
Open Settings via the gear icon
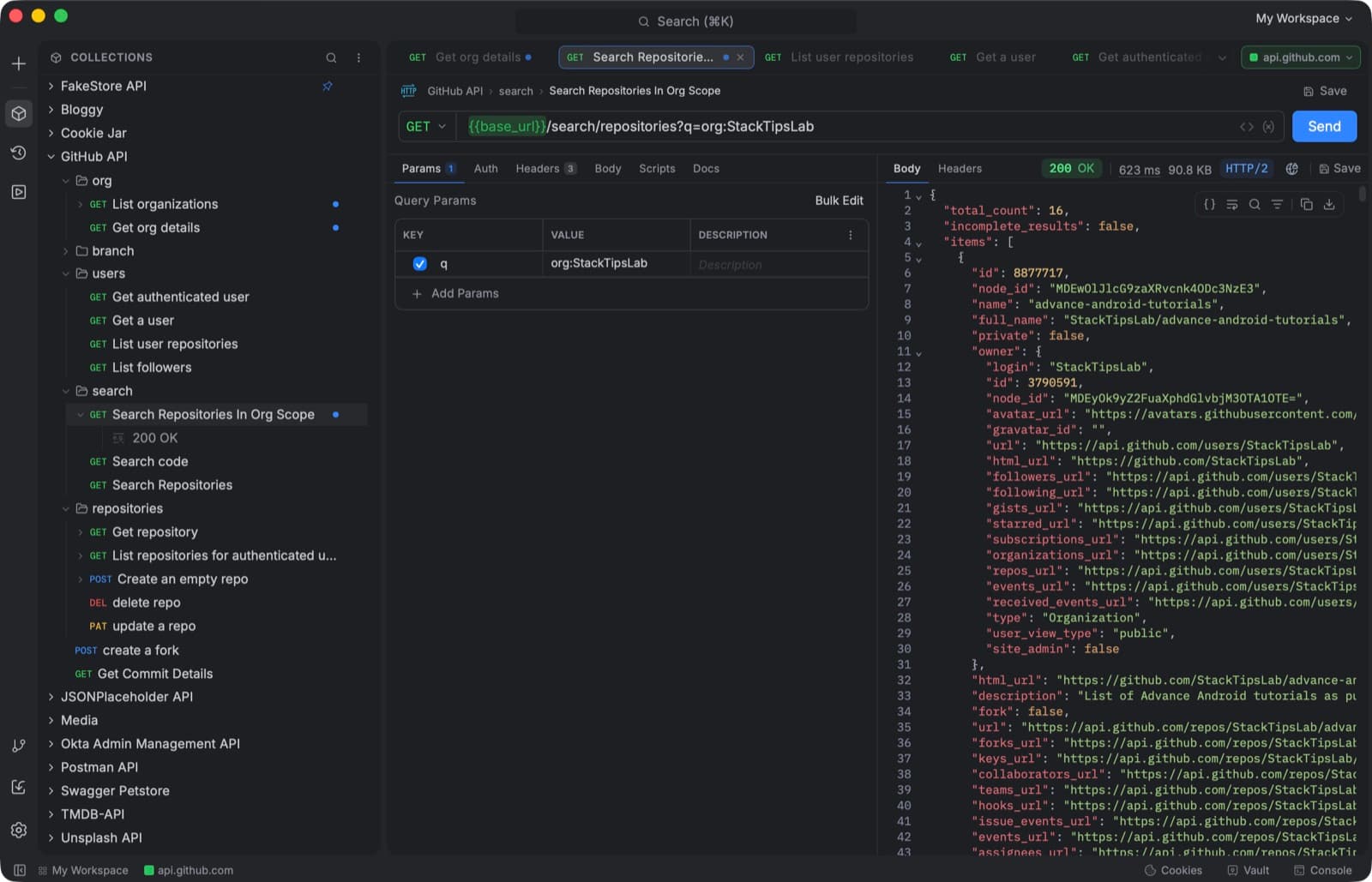point(19,830)
